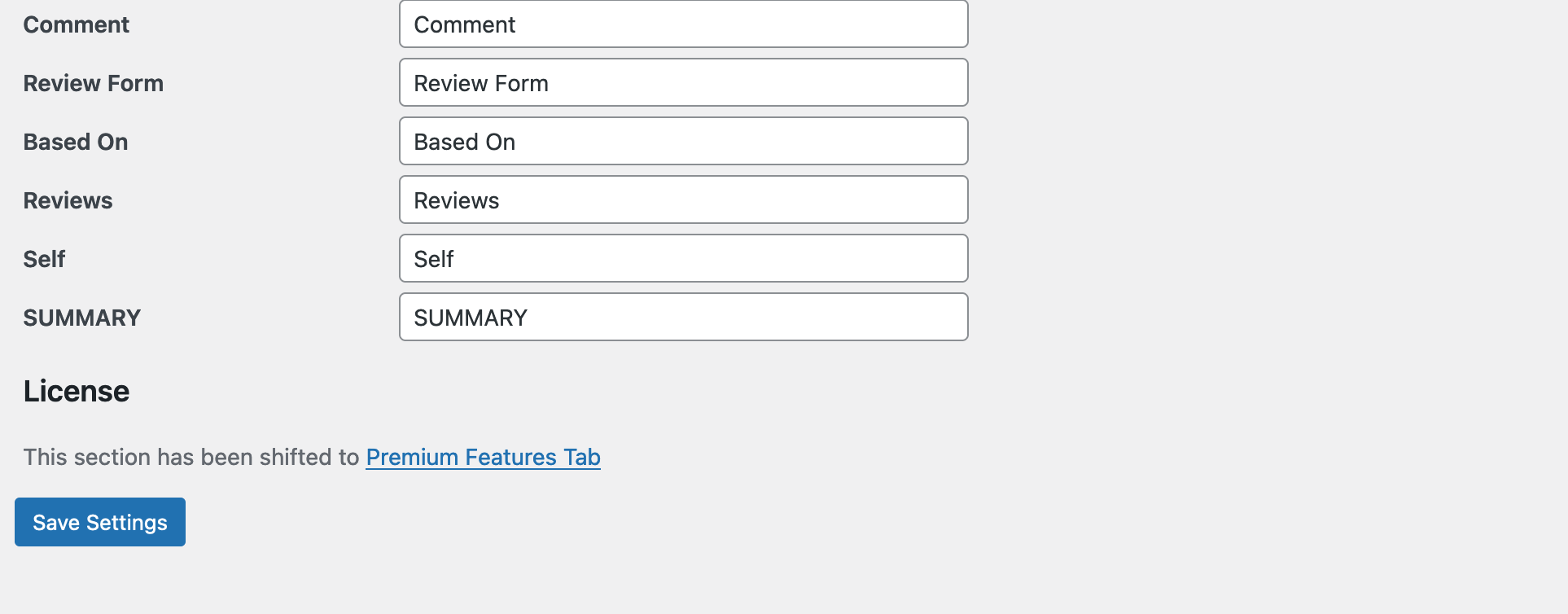The width and height of the screenshot is (1568, 614).
Task: Click the Save Settings button
Action: pyautogui.click(x=100, y=522)
